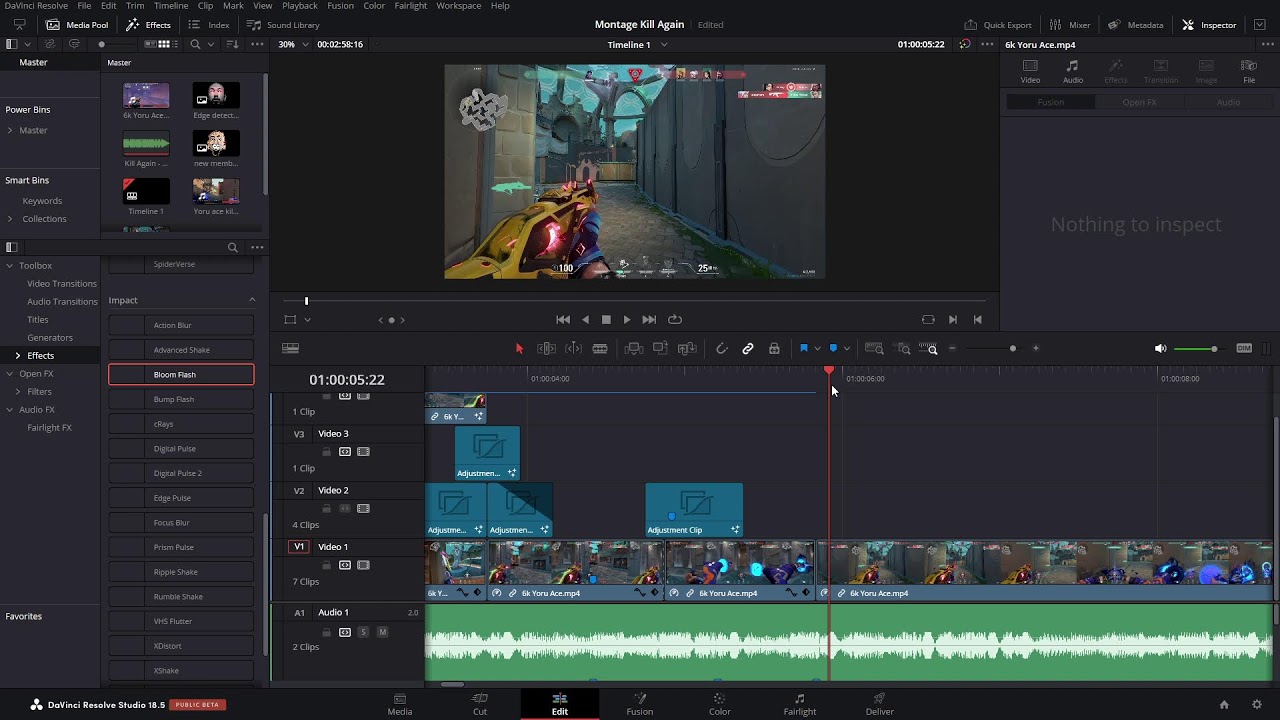Toggle Position Lock padlock in toolbar
Viewport: 1280px width, 720px height.
coord(774,348)
